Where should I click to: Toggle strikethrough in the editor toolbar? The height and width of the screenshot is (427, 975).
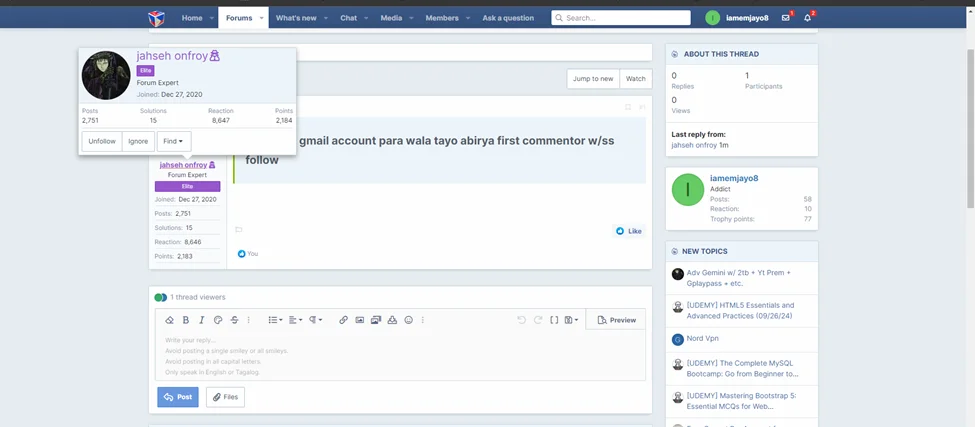[234, 320]
